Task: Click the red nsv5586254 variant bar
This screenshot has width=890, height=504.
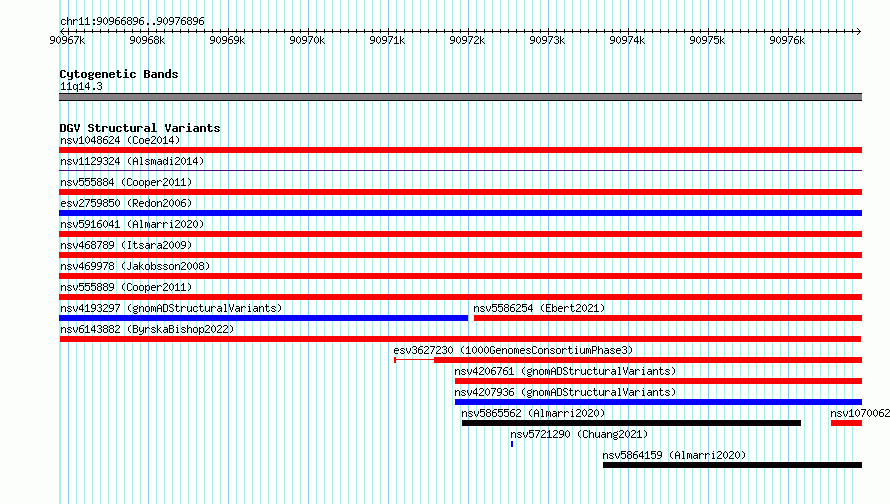Action: [x=668, y=318]
